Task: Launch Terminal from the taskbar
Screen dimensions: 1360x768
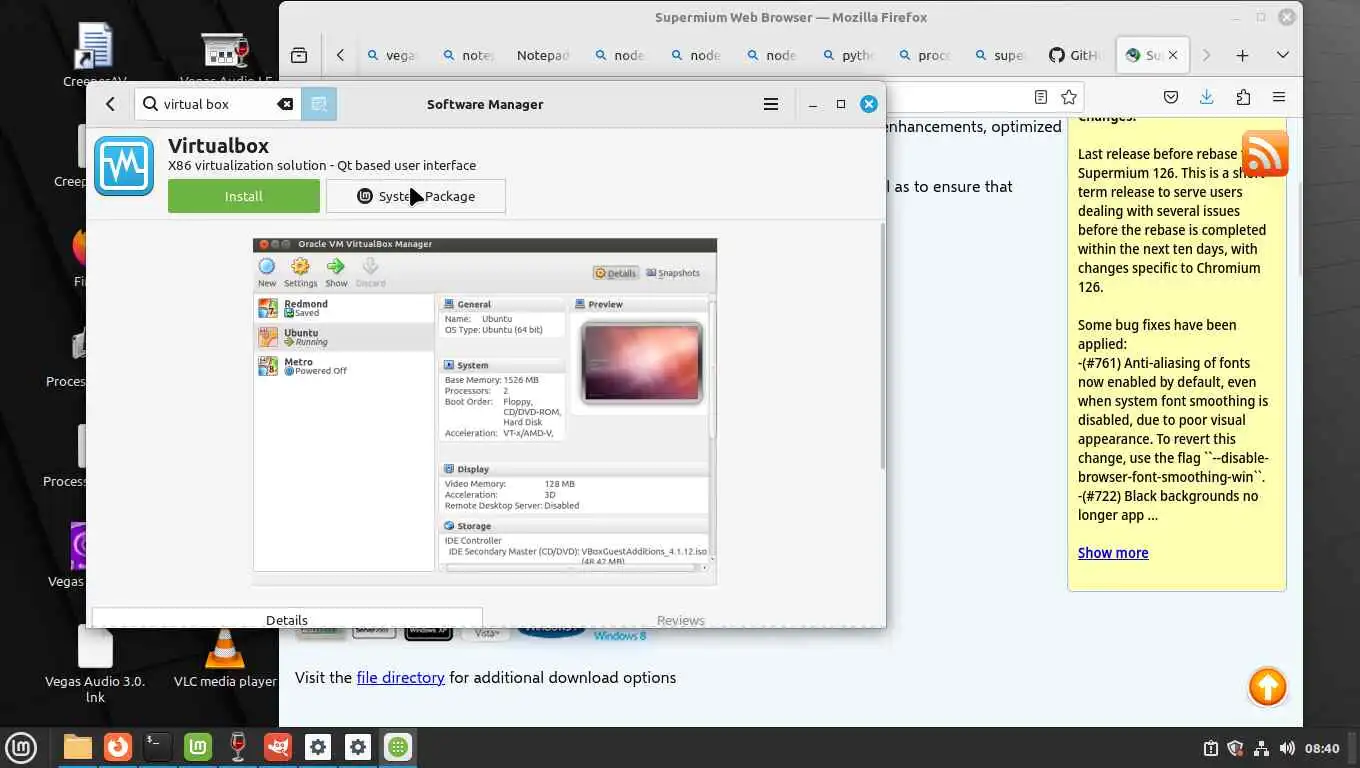Action: coord(158,747)
